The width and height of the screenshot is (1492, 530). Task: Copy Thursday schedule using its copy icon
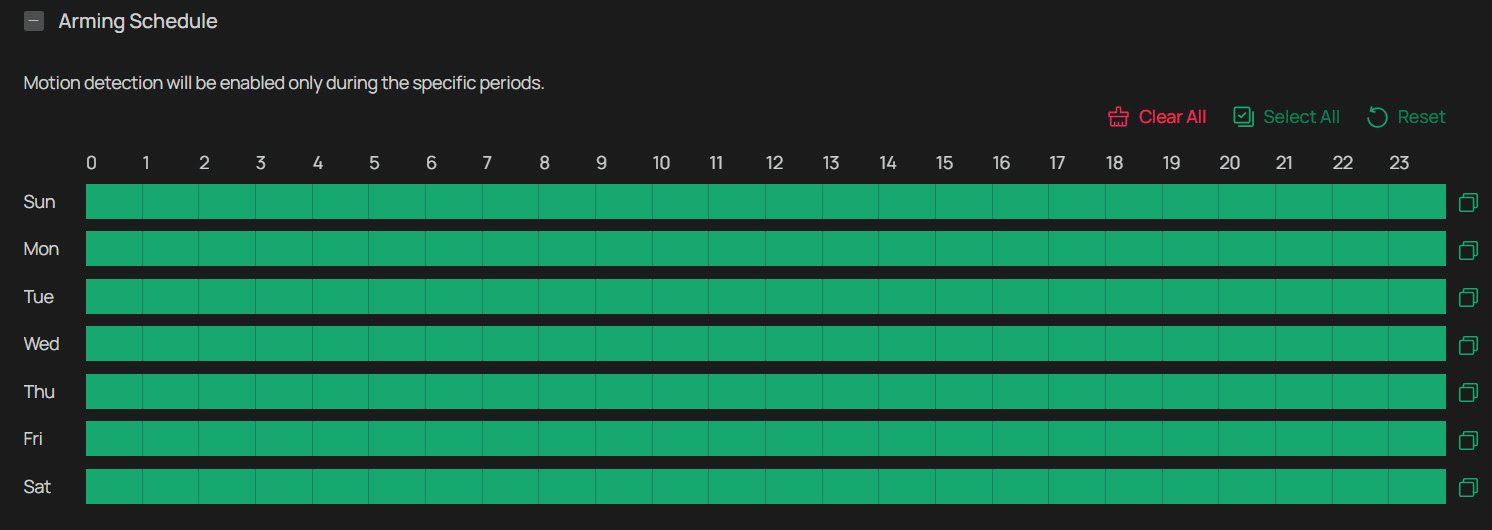click(1468, 392)
